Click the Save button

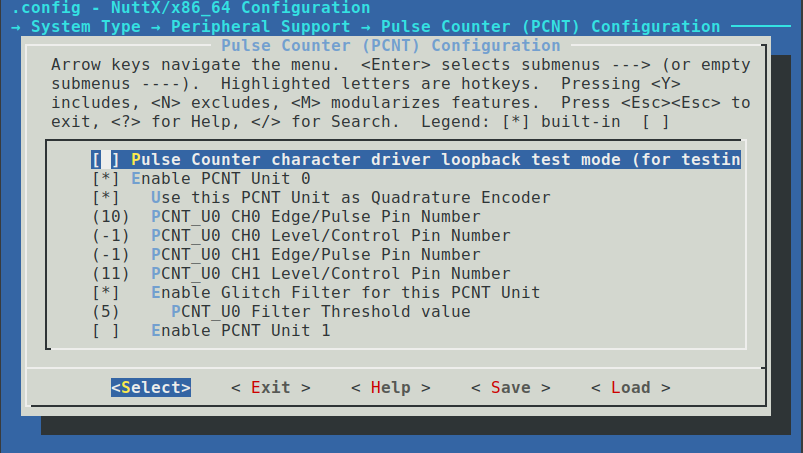[x=510, y=388]
